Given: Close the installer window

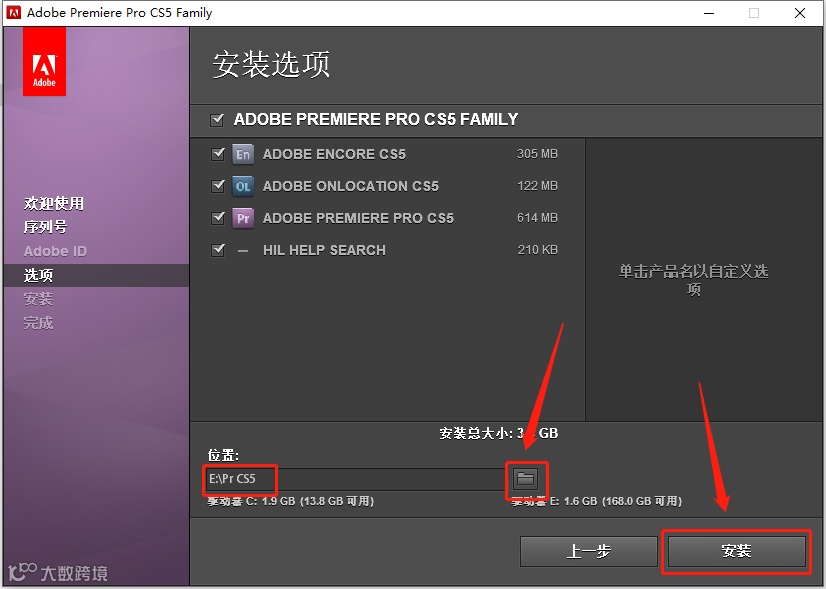Looking at the screenshot, I should (800, 13).
